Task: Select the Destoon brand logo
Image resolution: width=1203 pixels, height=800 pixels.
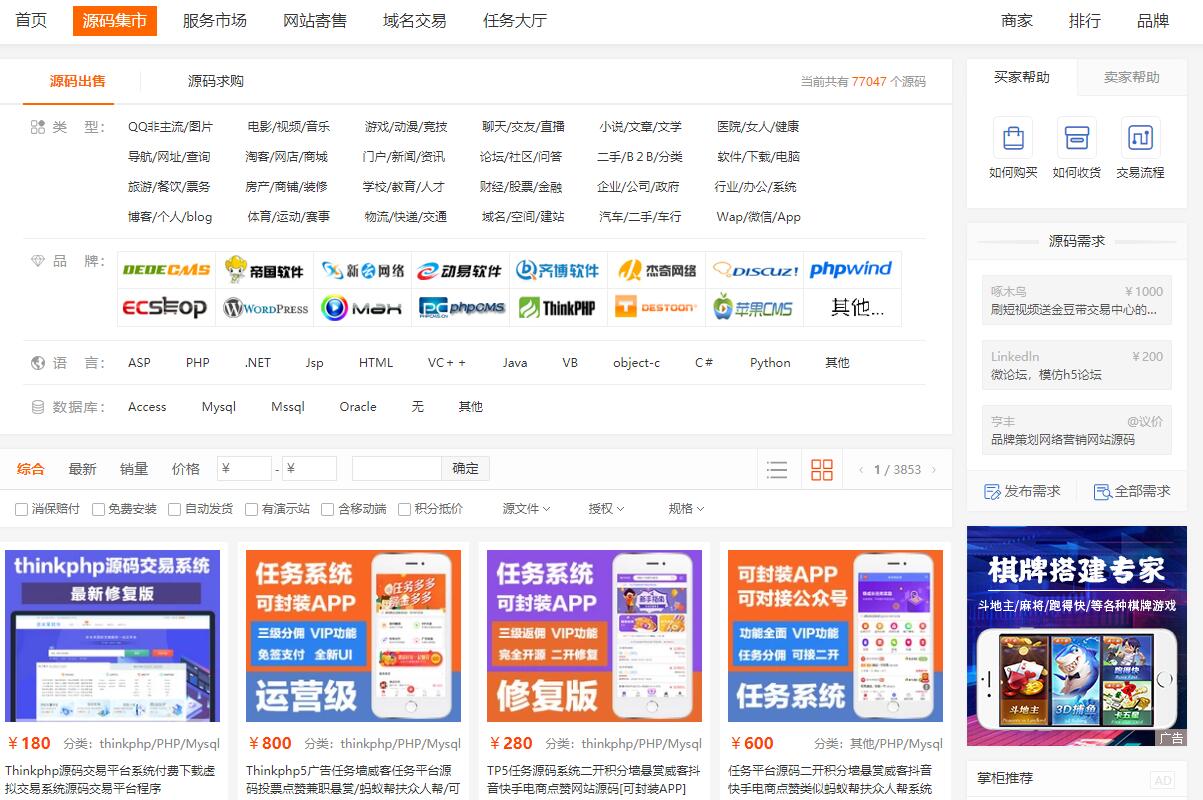Action: 656,308
